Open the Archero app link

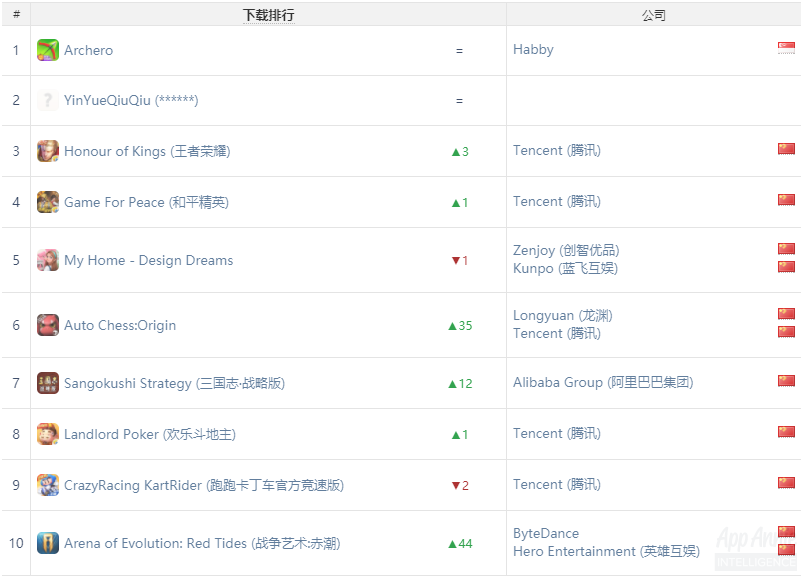(x=88, y=50)
